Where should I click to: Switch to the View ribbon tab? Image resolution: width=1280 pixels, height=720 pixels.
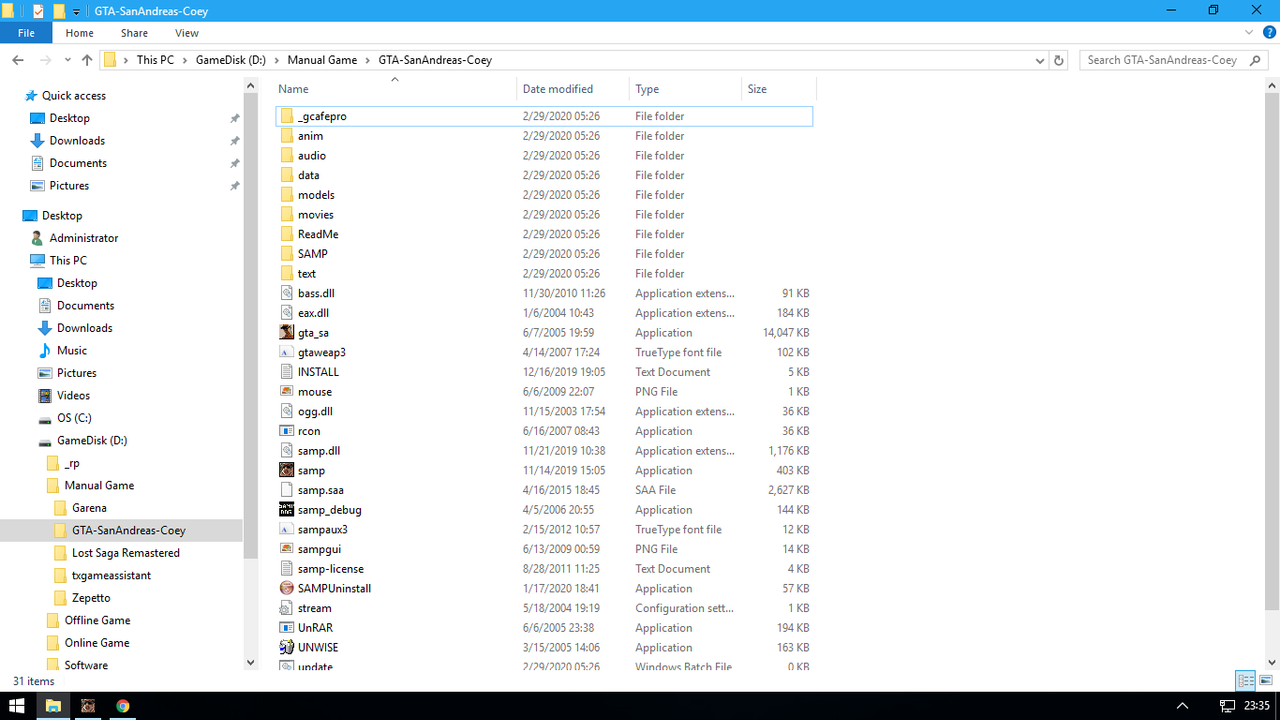click(187, 33)
